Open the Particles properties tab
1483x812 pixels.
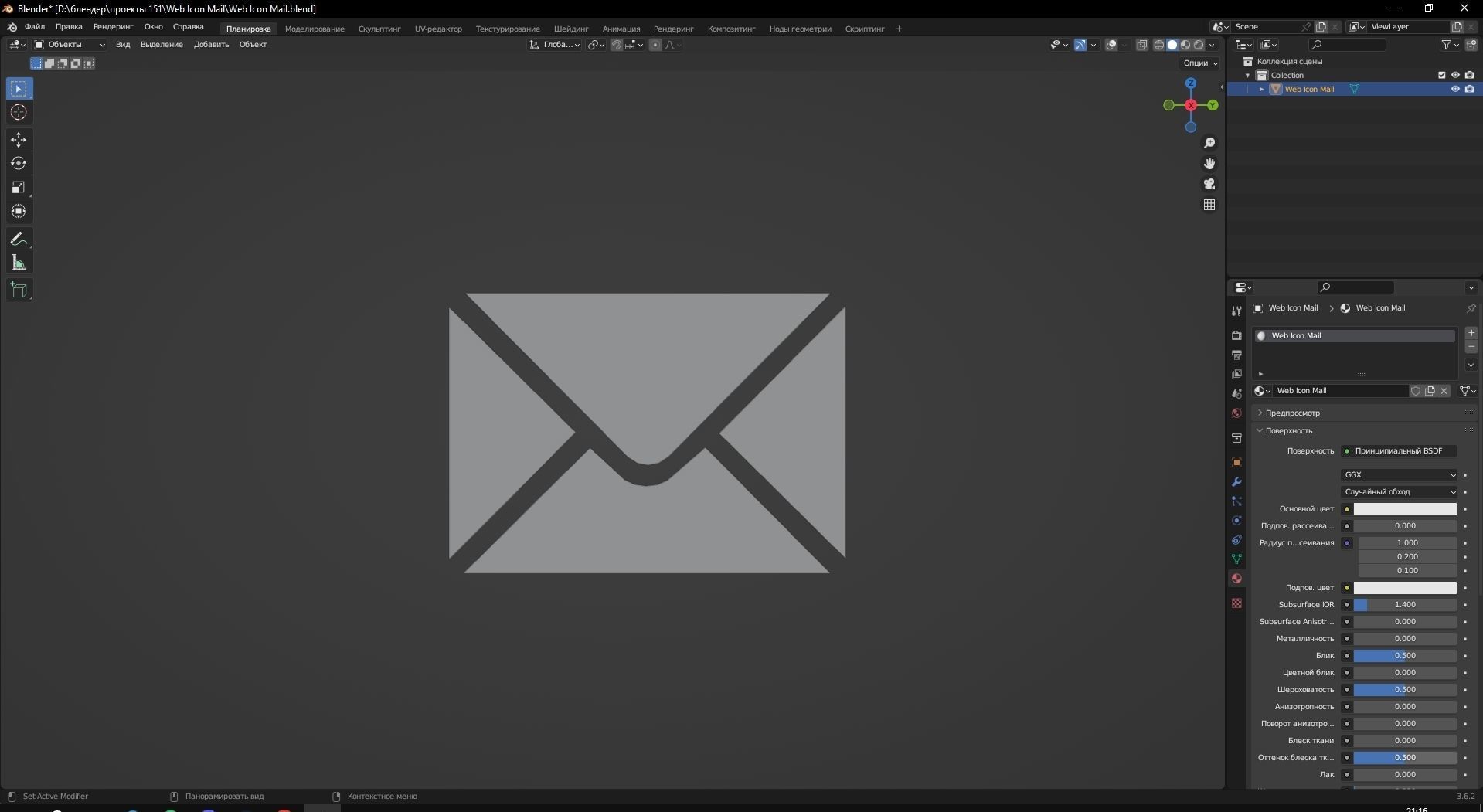coord(1236,501)
